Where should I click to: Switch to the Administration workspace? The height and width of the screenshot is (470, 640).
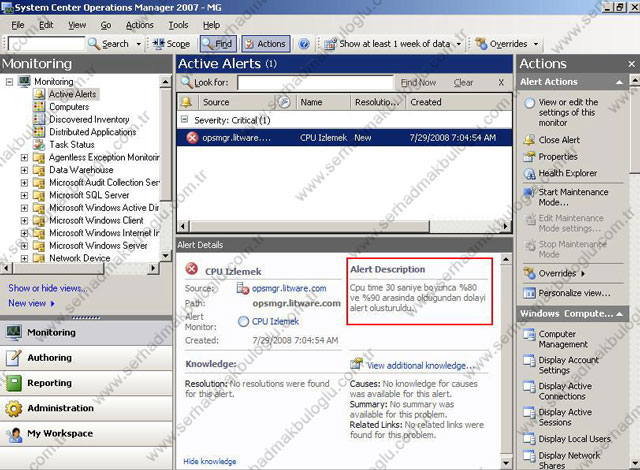(x=86, y=408)
